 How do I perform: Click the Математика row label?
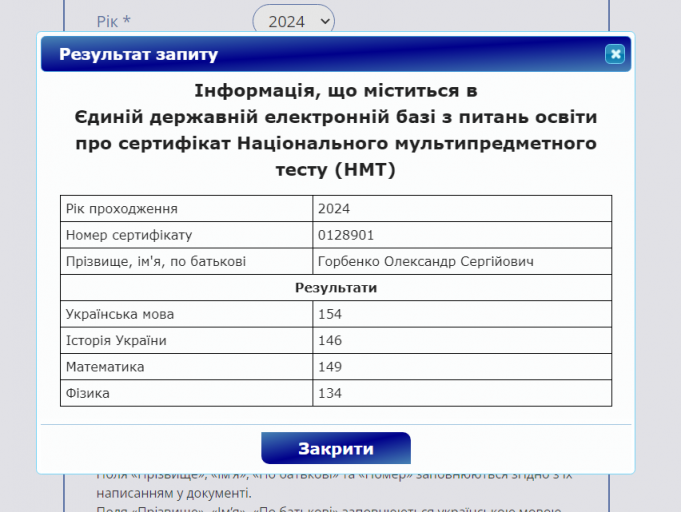point(105,367)
